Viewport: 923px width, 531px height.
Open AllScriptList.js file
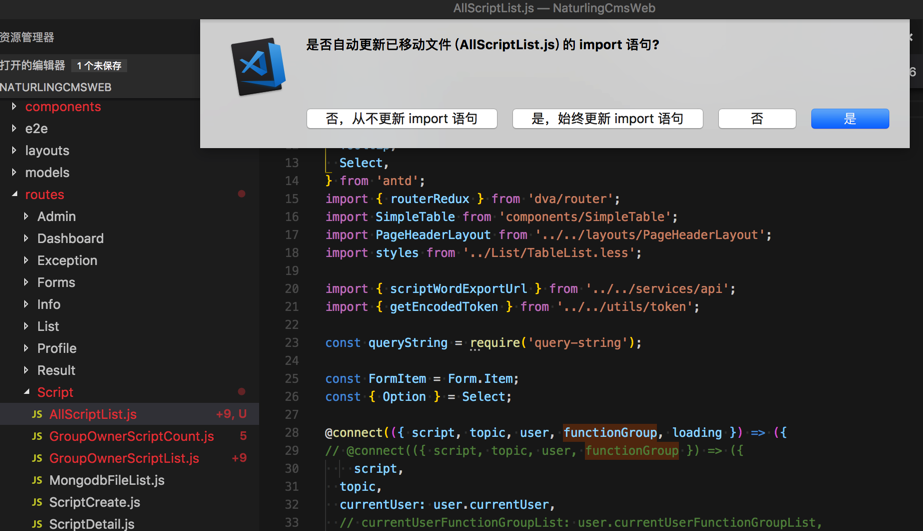92,414
